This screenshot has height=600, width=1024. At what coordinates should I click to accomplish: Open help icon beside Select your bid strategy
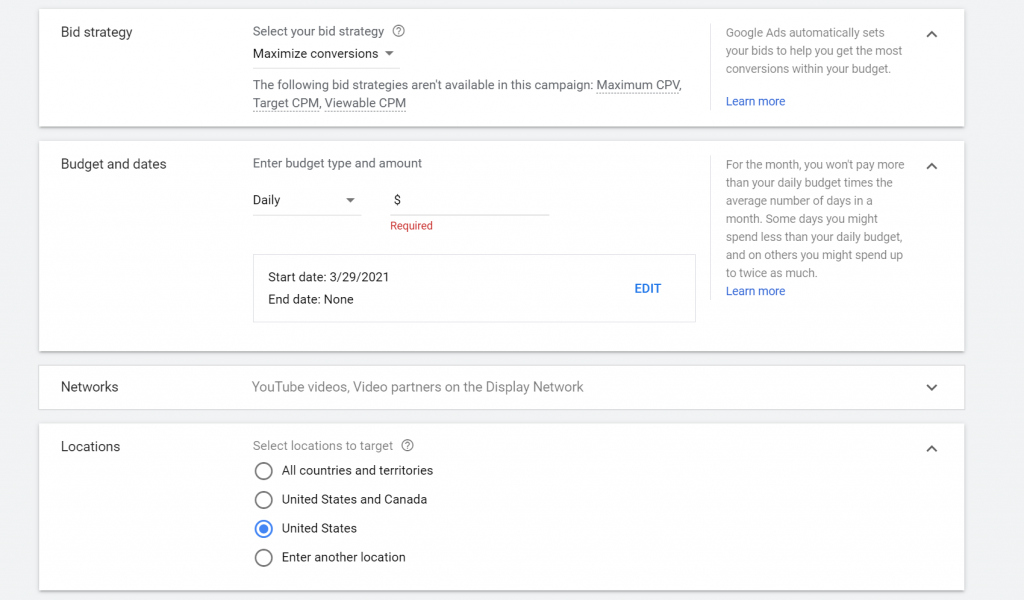398,31
